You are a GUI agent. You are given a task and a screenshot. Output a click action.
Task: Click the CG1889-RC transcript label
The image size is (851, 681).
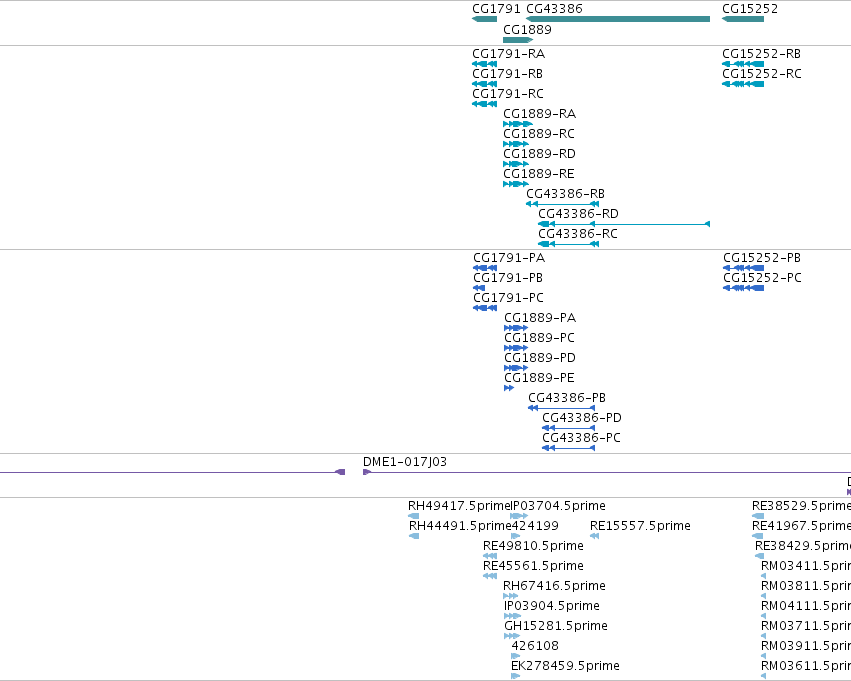539,134
